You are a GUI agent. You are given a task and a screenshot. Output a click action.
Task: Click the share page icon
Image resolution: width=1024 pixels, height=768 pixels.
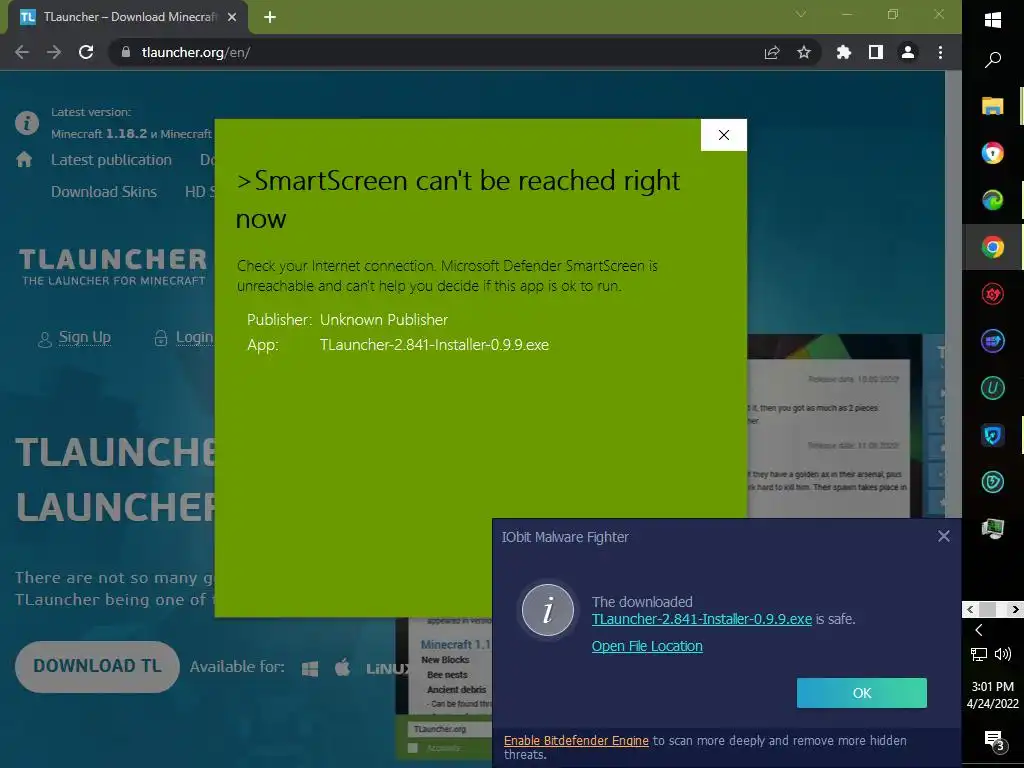(x=772, y=52)
